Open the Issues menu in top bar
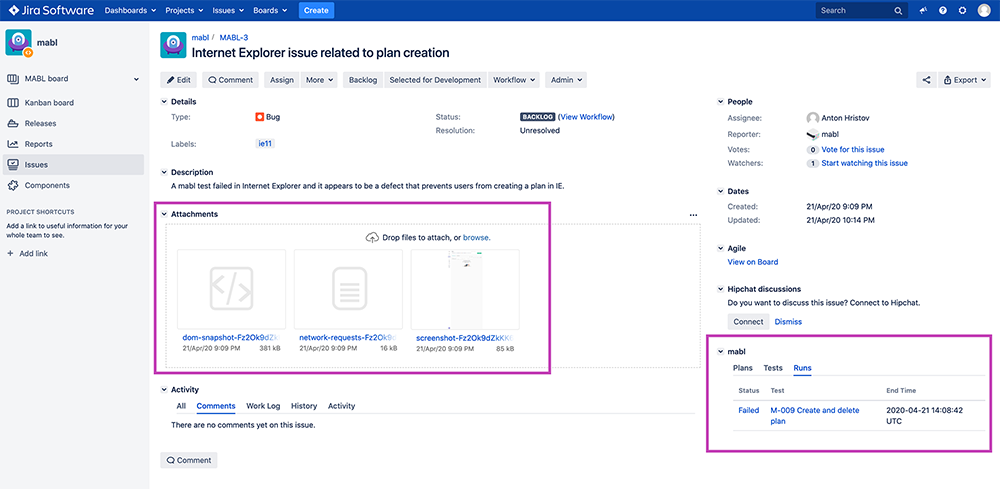This screenshot has width=1000, height=489. coord(228,10)
